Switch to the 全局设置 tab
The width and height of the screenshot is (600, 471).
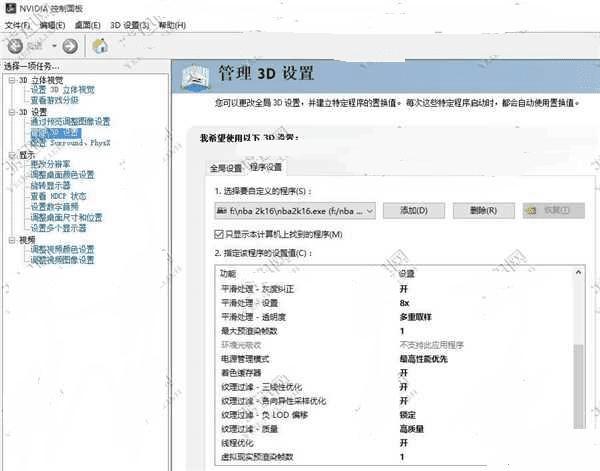pos(225,168)
